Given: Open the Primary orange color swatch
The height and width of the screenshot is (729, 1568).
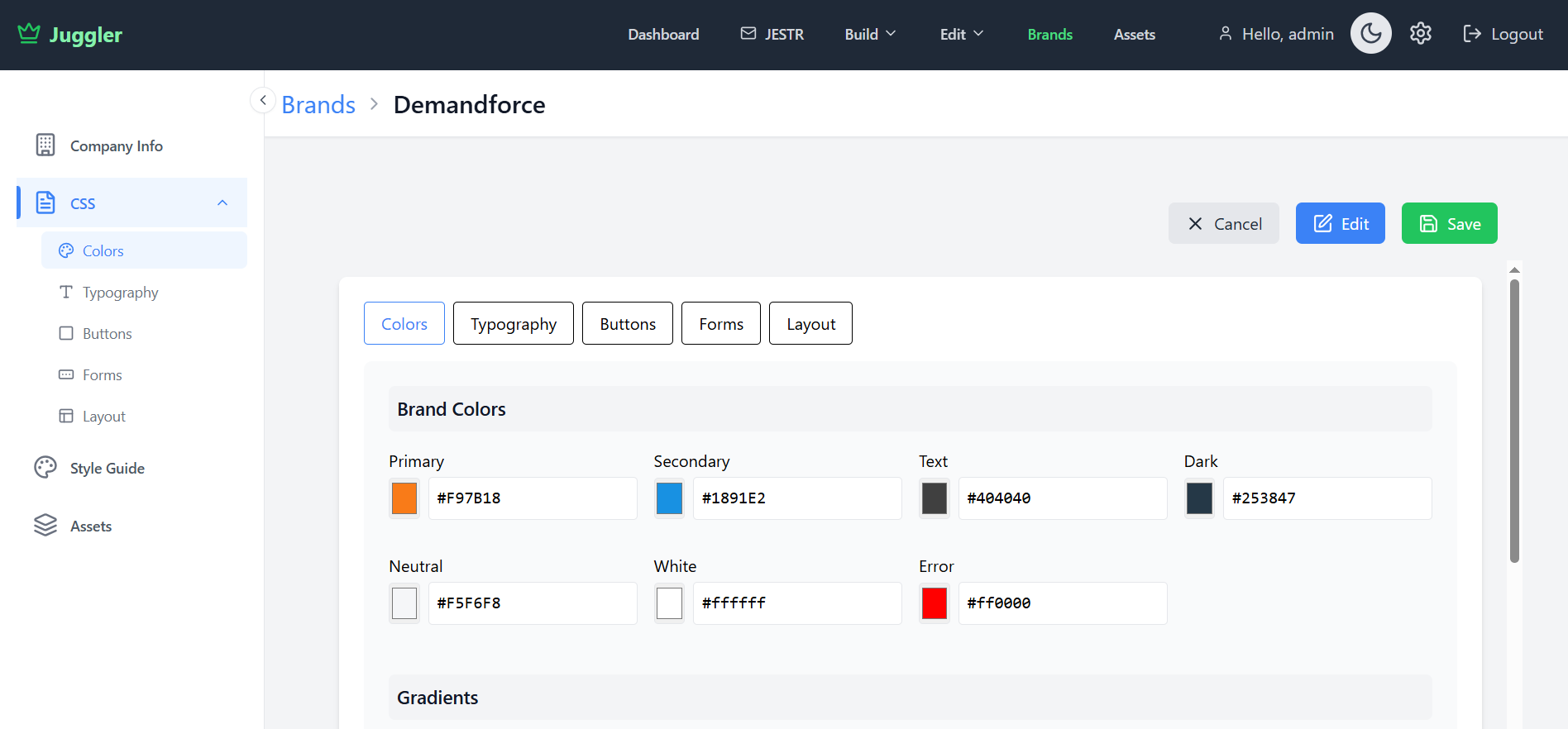Looking at the screenshot, I should pyautogui.click(x=404, y=498).
